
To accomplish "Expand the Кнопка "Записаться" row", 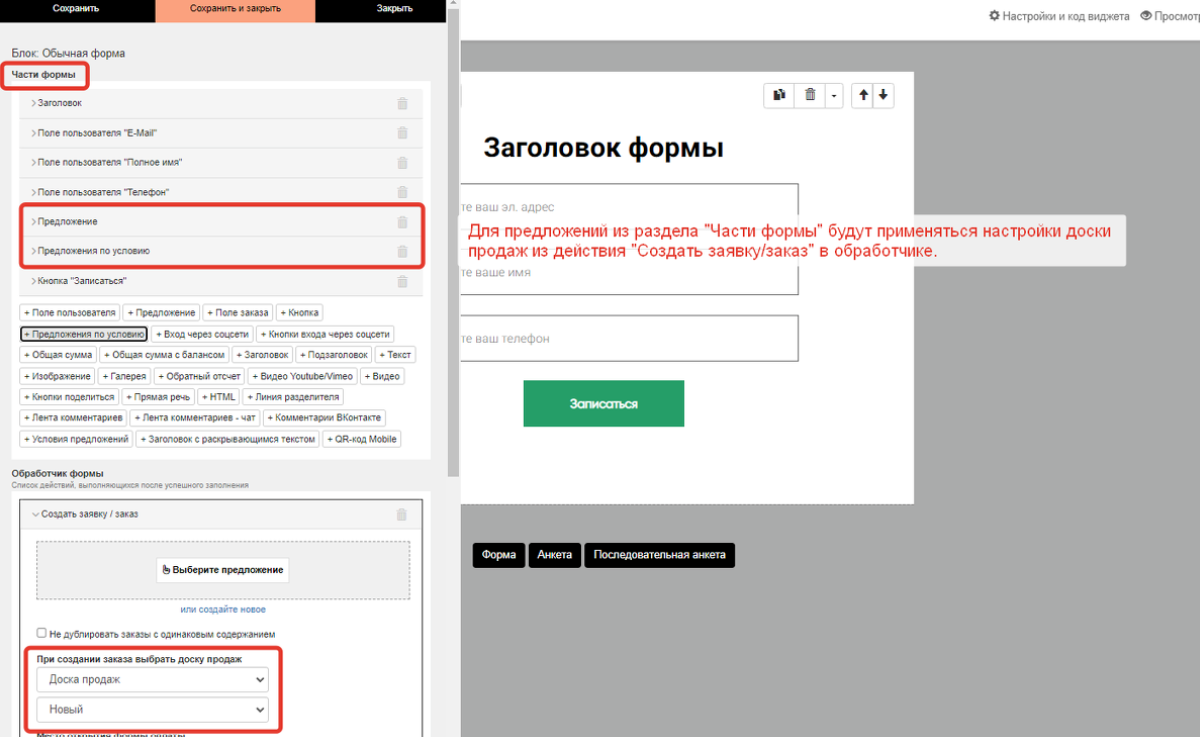I will (x=221, y=281).
